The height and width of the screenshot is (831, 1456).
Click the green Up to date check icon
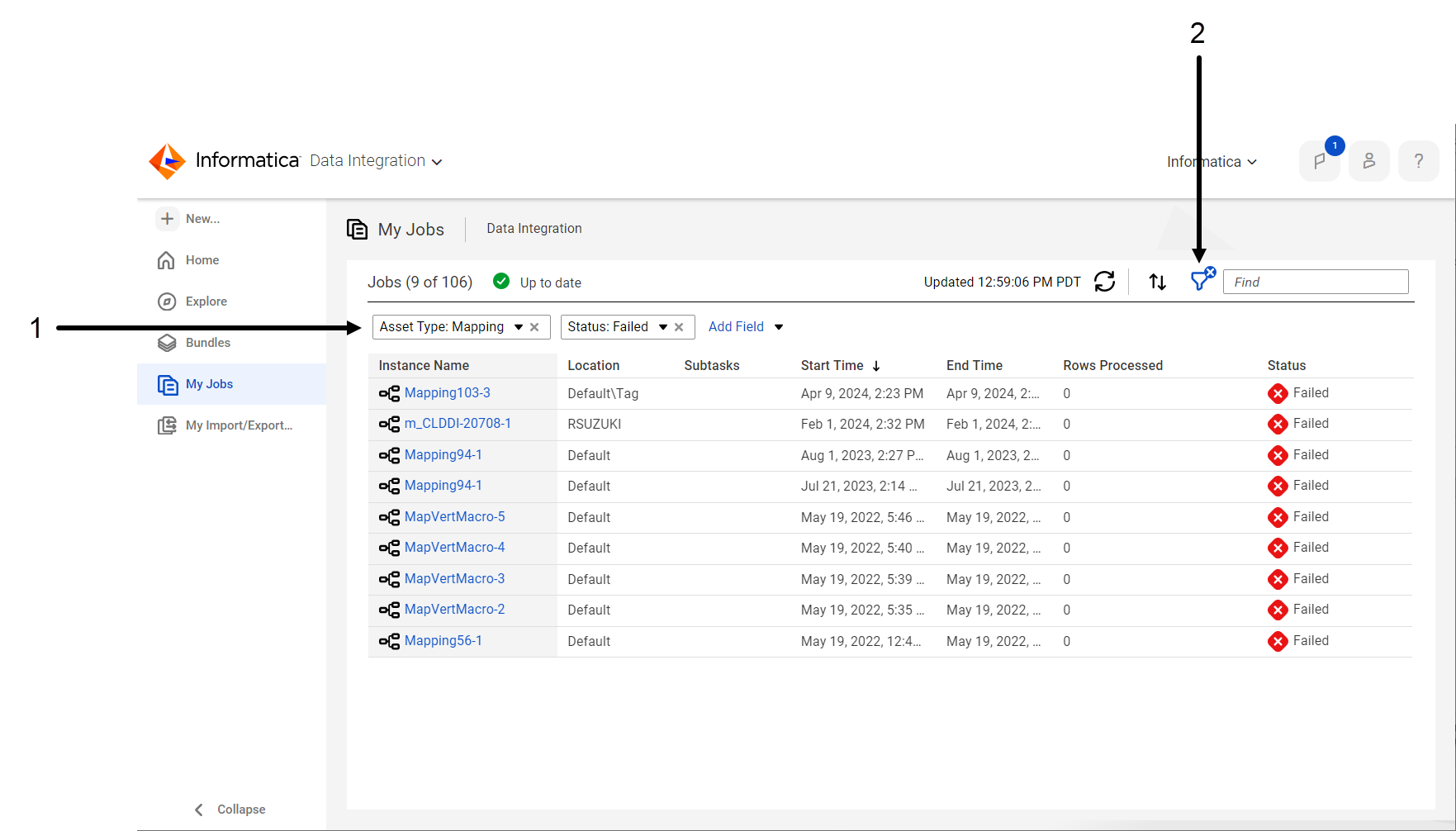coord(501,281)
